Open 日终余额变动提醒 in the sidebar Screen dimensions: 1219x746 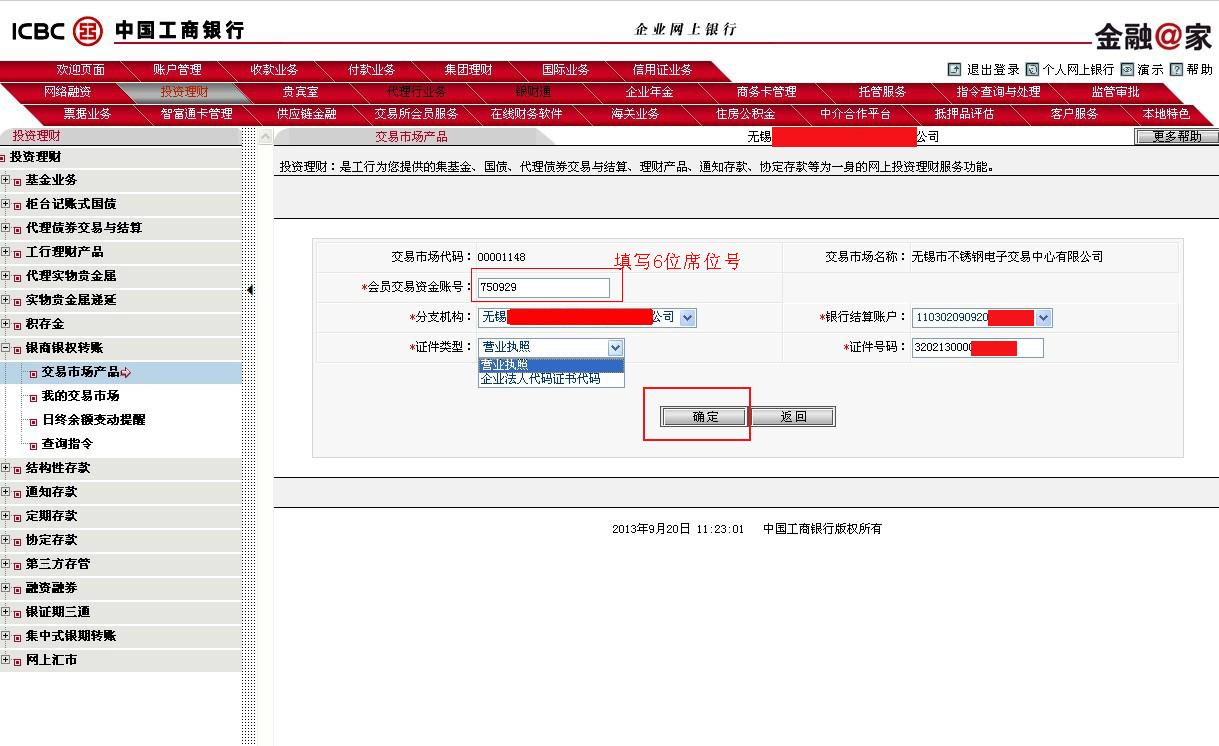coord(94,420)
